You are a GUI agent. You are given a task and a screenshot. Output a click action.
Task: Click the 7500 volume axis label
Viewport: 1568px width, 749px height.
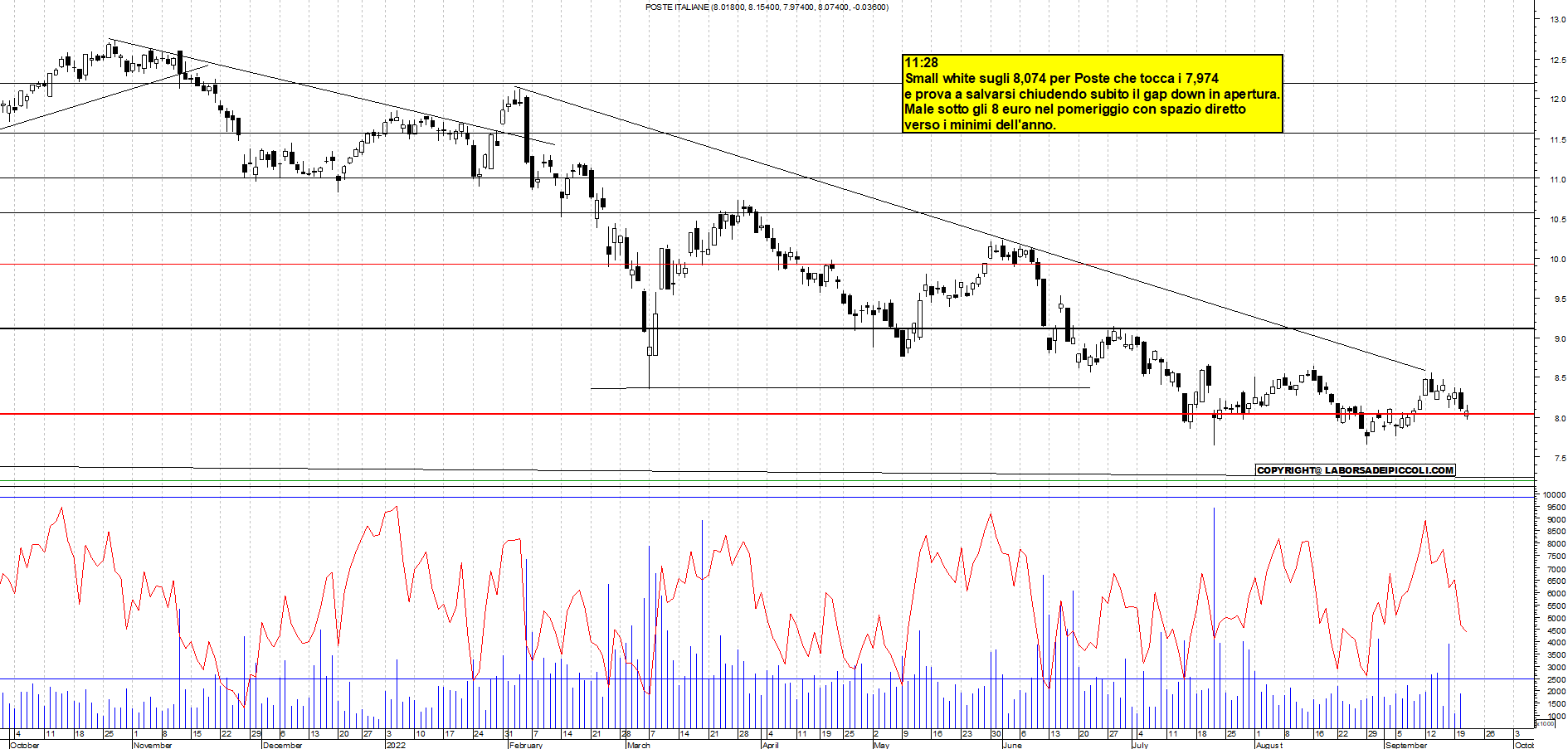pyautogui.click(x=1556, y=557)
